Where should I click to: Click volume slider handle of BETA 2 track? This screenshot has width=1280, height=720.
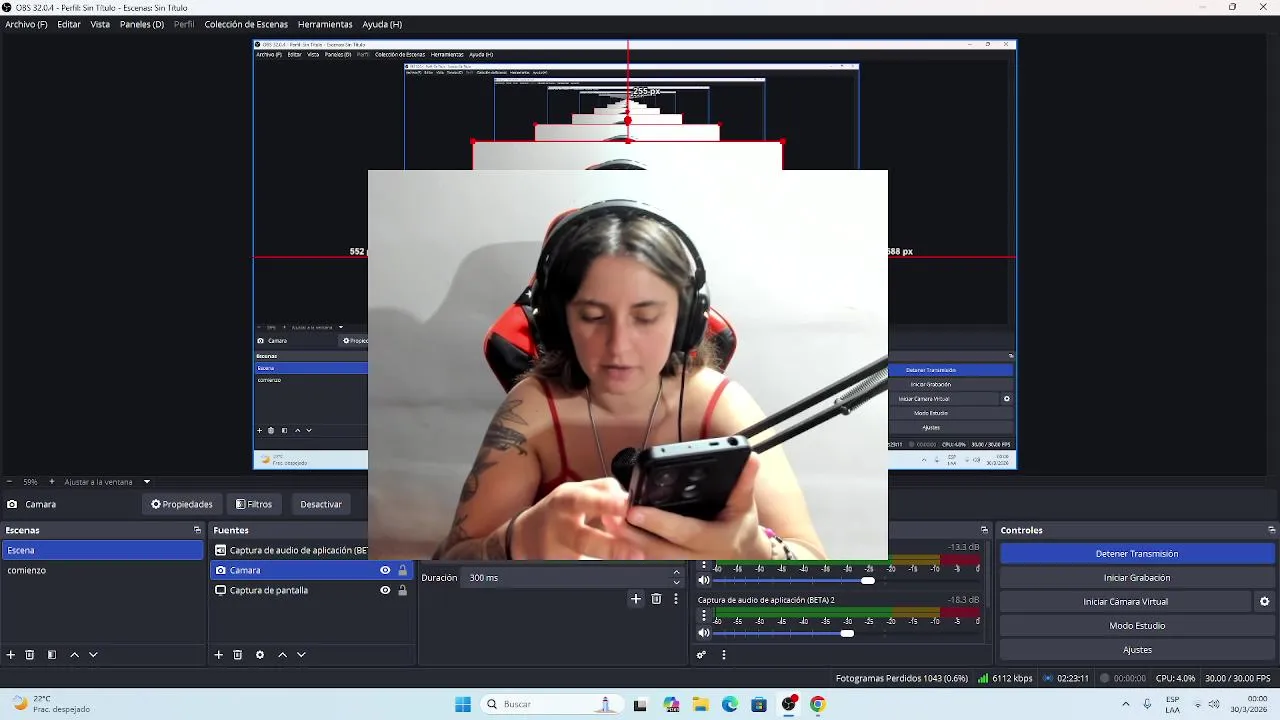pos(848,633)
